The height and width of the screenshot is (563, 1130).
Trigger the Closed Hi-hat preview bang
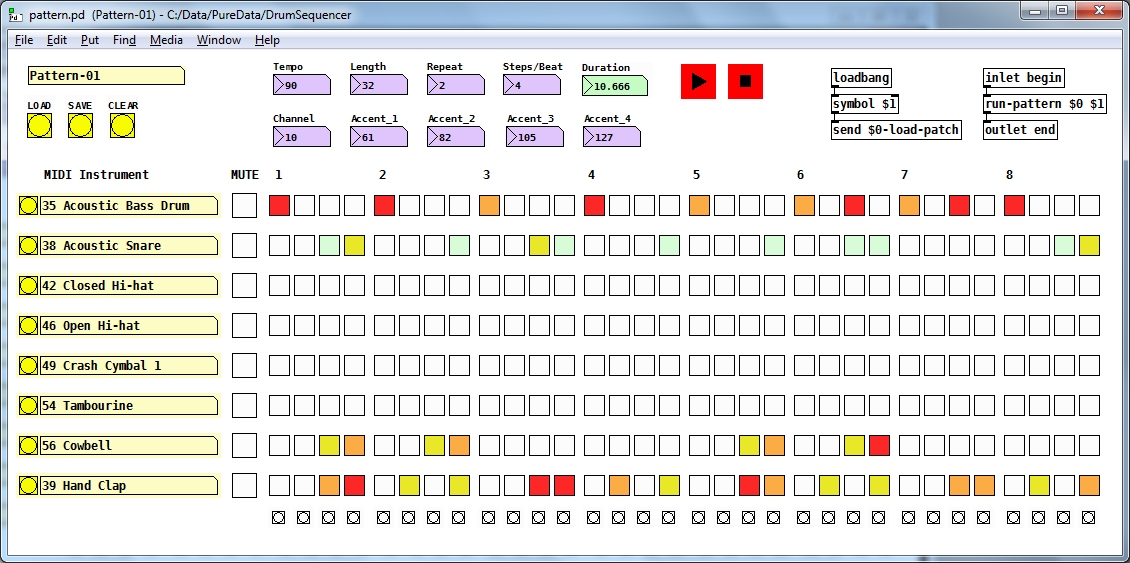pyautogui.click(x=28, y=285)
